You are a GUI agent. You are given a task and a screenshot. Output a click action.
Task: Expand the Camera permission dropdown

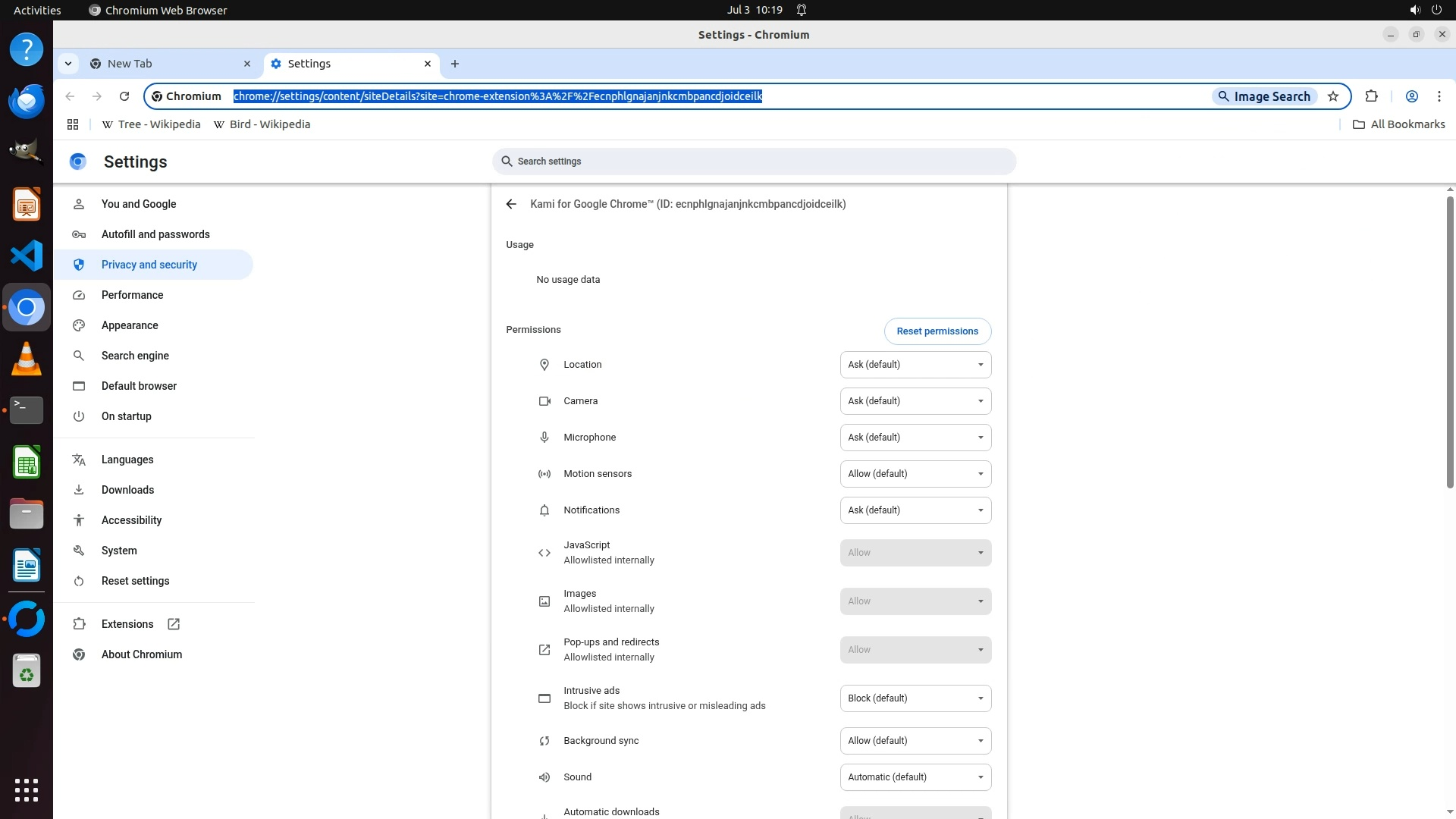click(915, 401)
